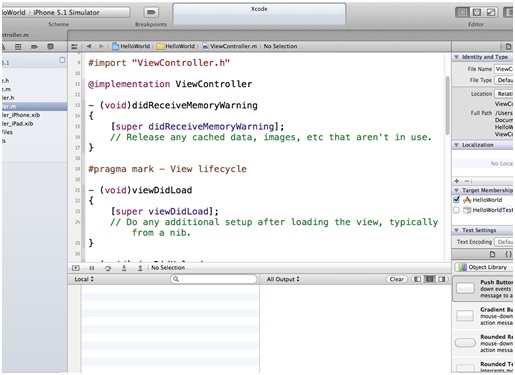The height and width of the screenshot is (375, 515).
Task: Click No Selection in the debug bar
Action: point(168,268)
